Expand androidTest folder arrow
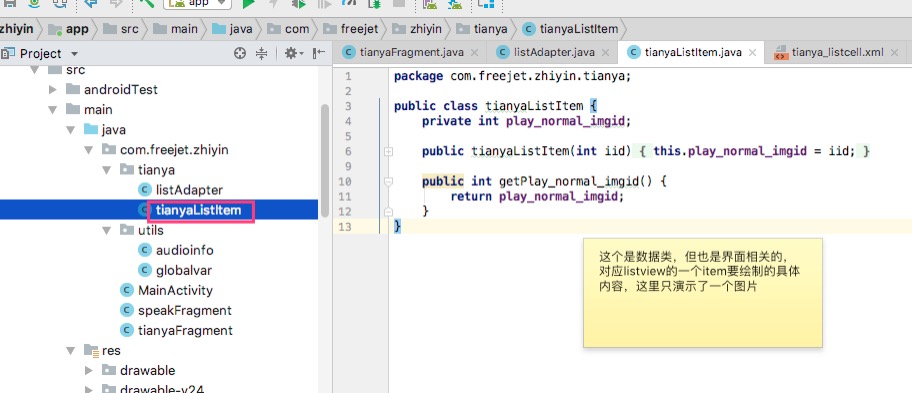The width and height of the screenshot is (912, 393). [x=53, y=90]
